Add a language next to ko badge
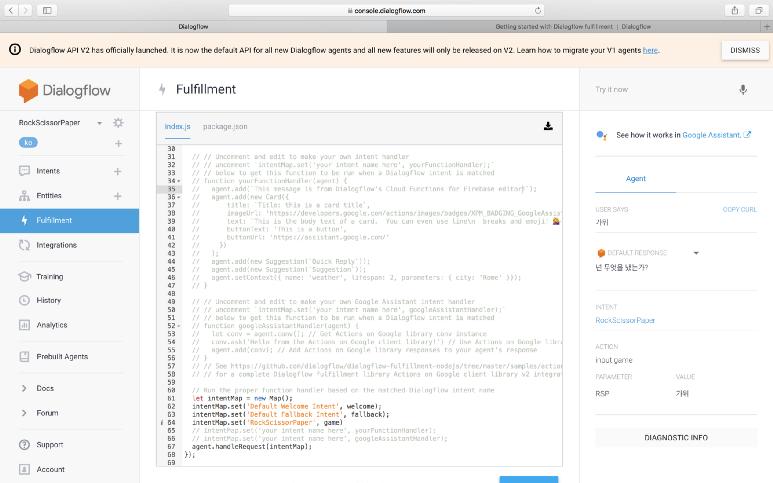This screenshot has height=483, width=773. pyautogui.click(x=118, y=144)
